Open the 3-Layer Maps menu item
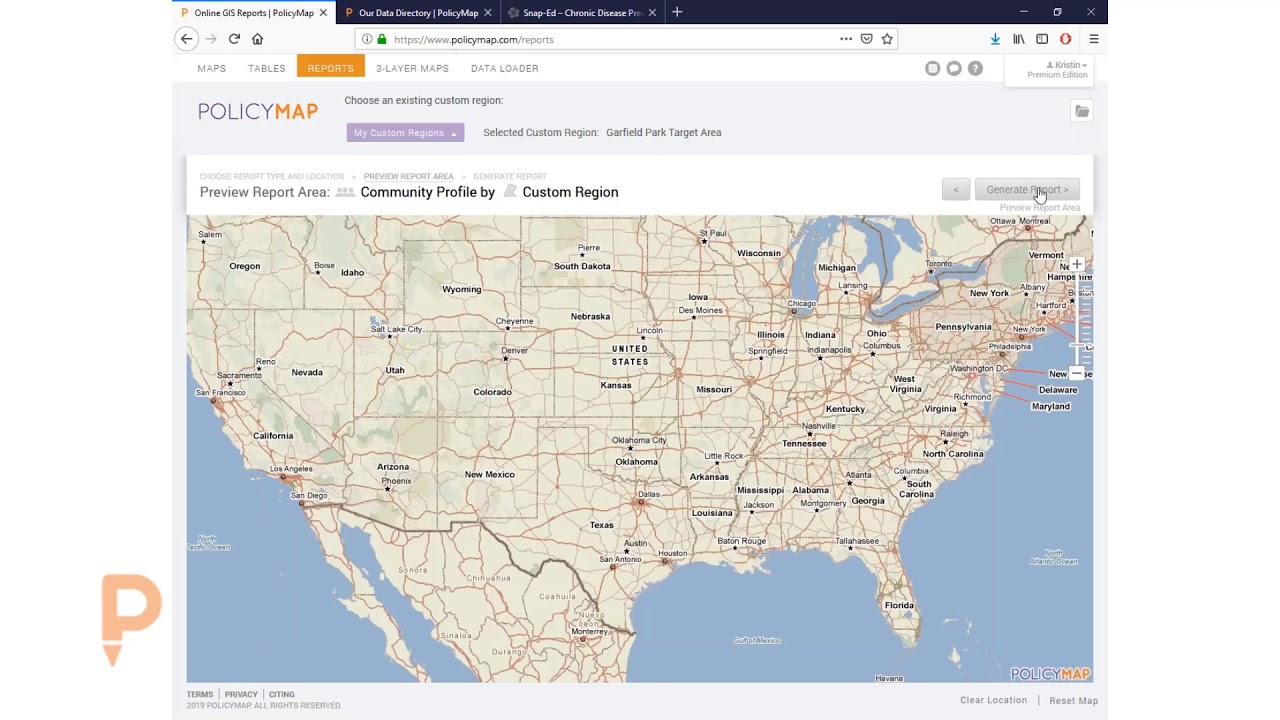 point(412,68)
